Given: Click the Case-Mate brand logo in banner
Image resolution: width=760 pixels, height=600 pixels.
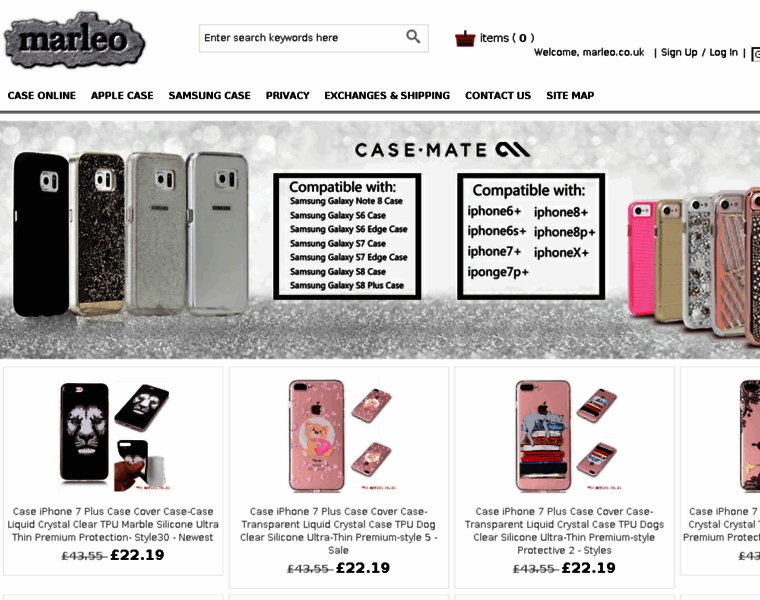Looking at the screenshot, I should click(442, 150).
